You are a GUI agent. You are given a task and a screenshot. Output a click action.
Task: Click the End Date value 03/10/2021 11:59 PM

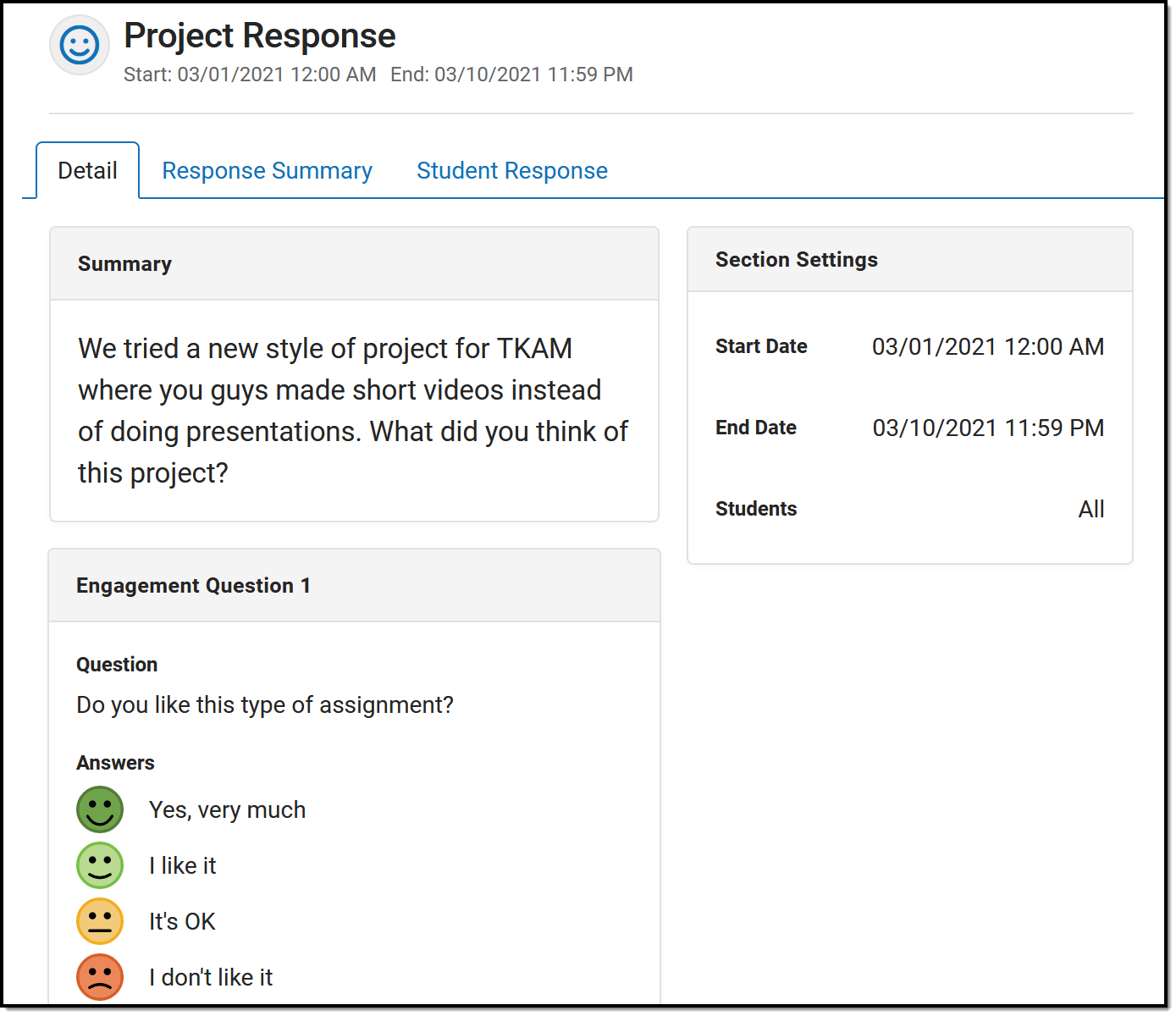click(988, 428)
